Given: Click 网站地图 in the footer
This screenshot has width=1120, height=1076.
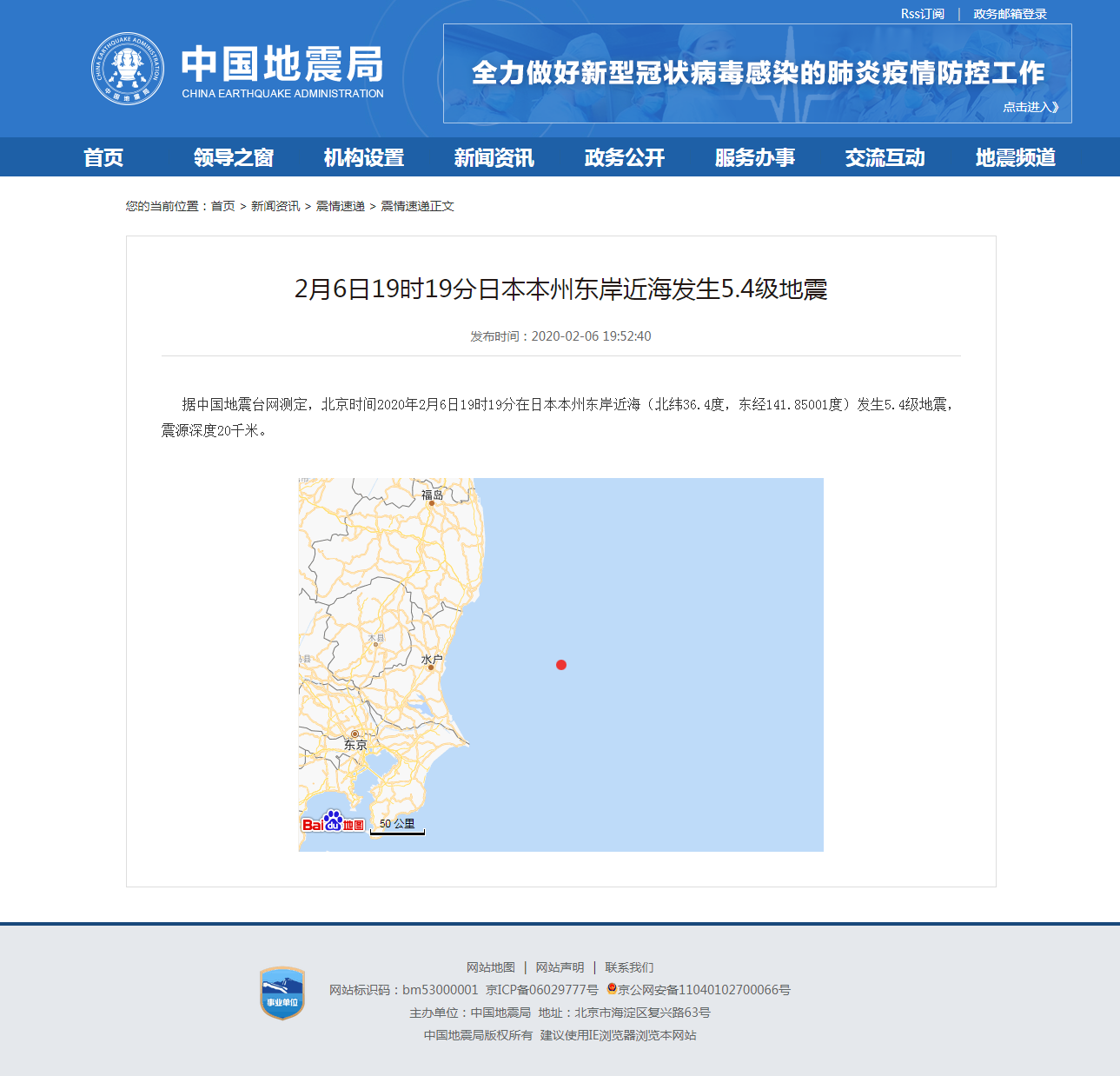Looking at the screenshot, I should pos(490,966).
